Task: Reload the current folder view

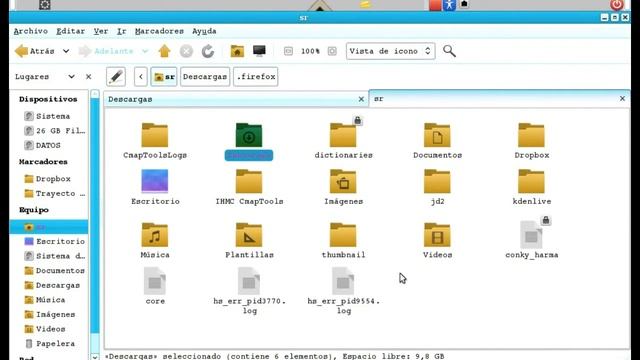Action: click(208, 51)
